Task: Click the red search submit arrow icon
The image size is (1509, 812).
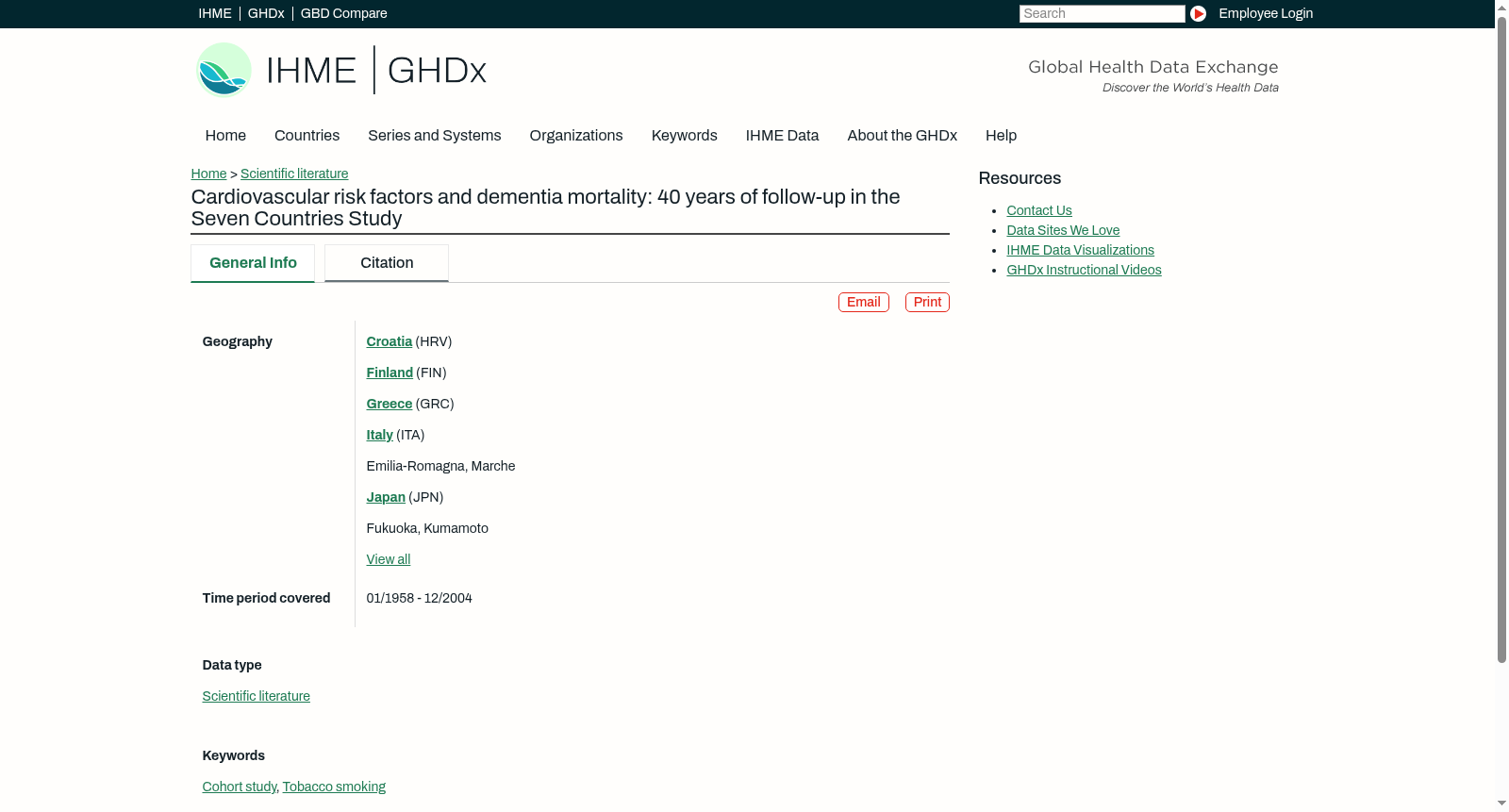Action: coord(1198,13)
